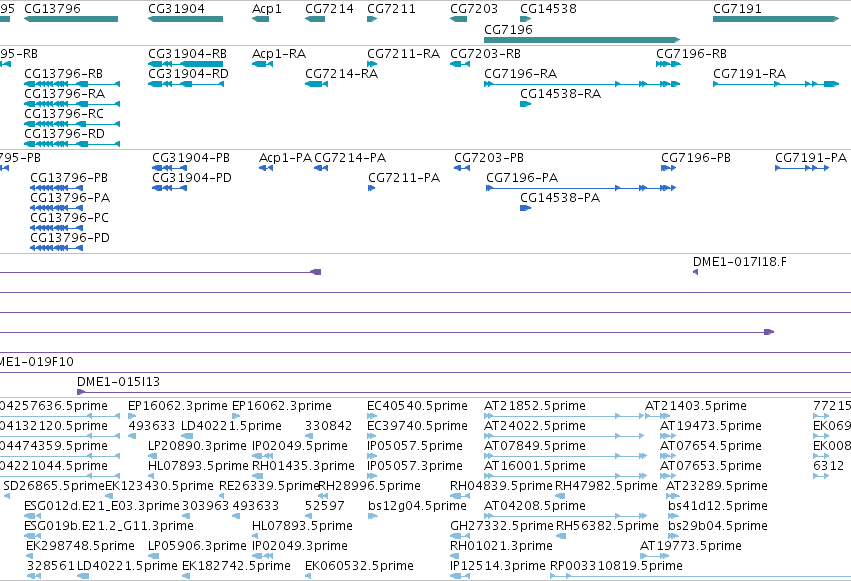Select EST label EK298748.5prime
The width and height of the screenshot is (851, 581).
tap(80, 546)
